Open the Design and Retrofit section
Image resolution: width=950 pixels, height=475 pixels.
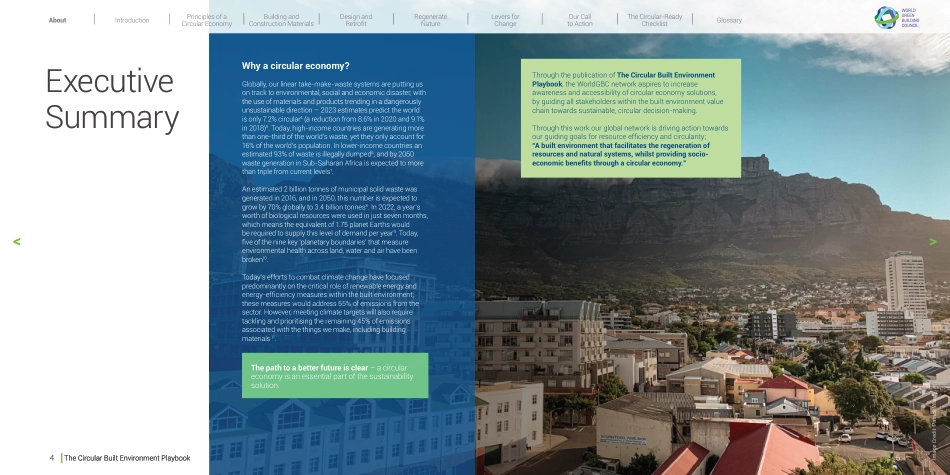point(356,20)
